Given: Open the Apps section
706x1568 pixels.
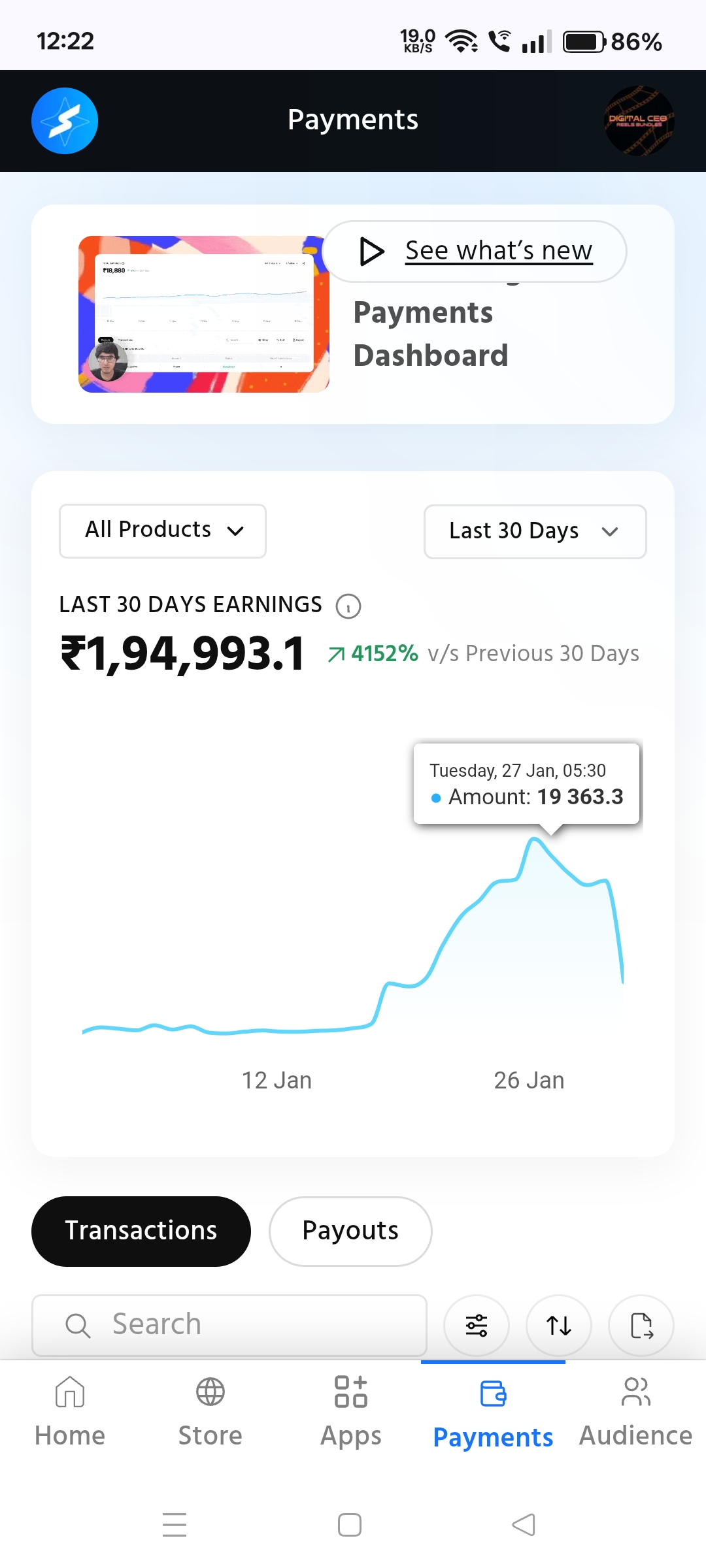Looking at the screenshot, I should [x=351, y=1411].
